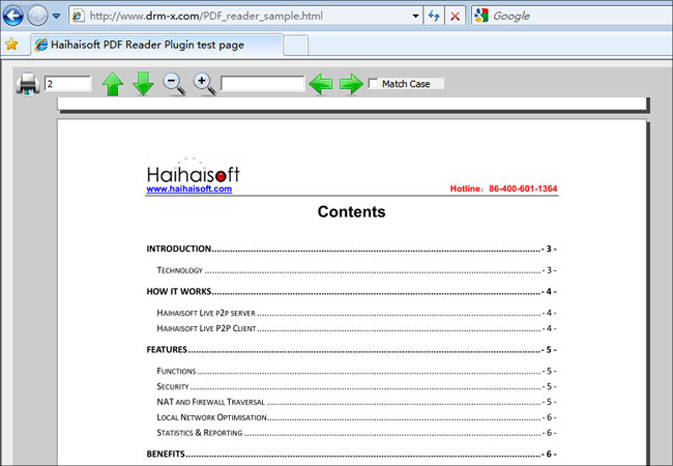Open the HOW IT WORKS contents entry
Viewport: 673px width, 466px height.
tap(352, 291)
